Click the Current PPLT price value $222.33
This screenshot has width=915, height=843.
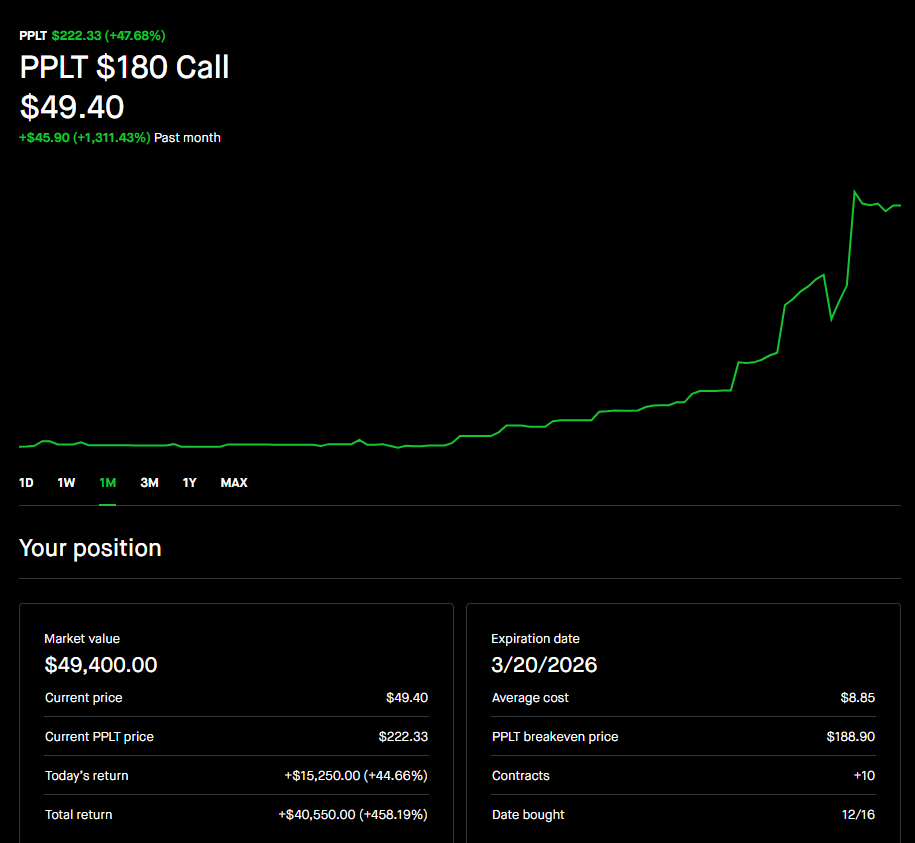pyautogui.click(x=403, y=737)
